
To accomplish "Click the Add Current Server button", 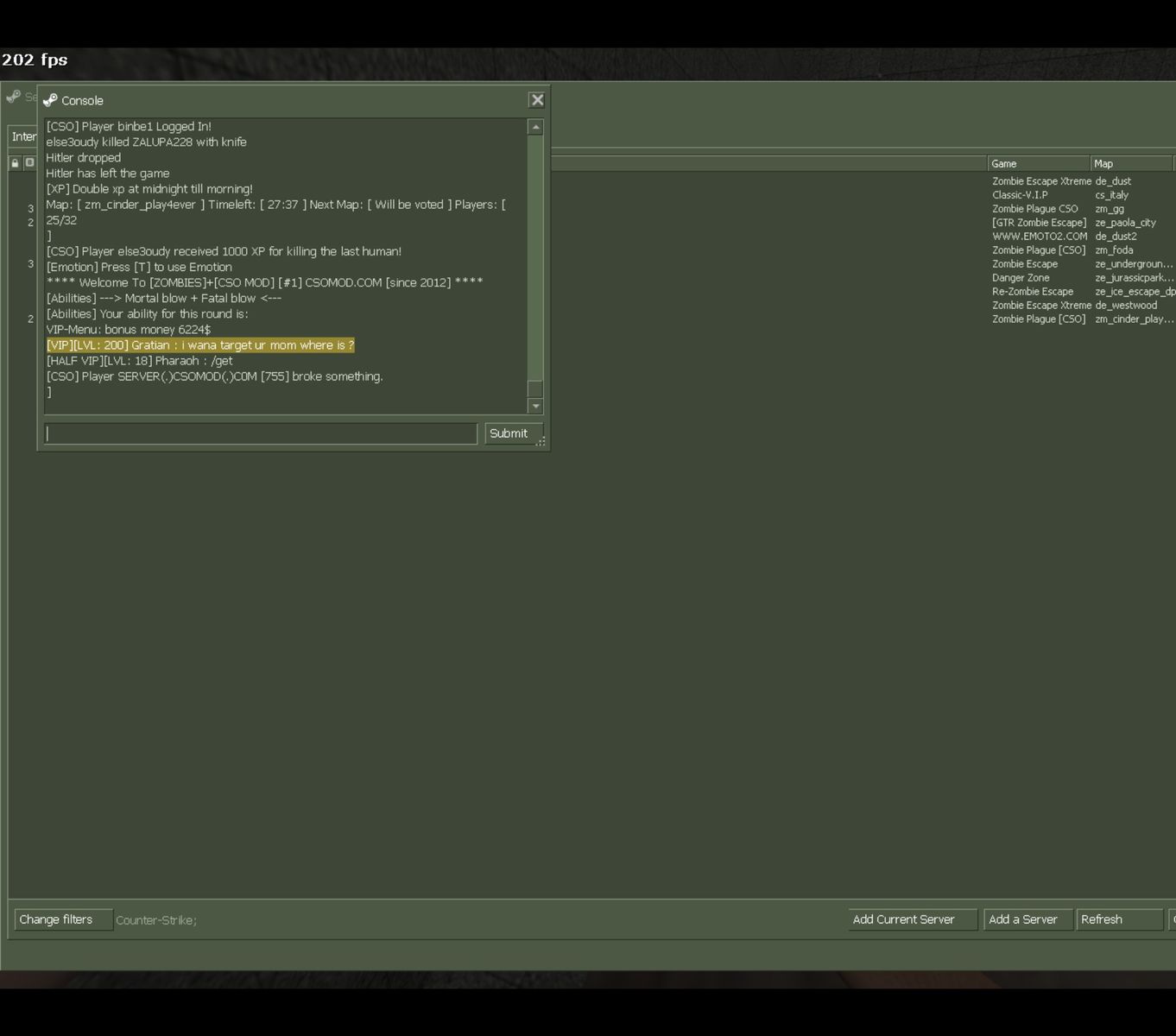I will (x=911, y=919).
